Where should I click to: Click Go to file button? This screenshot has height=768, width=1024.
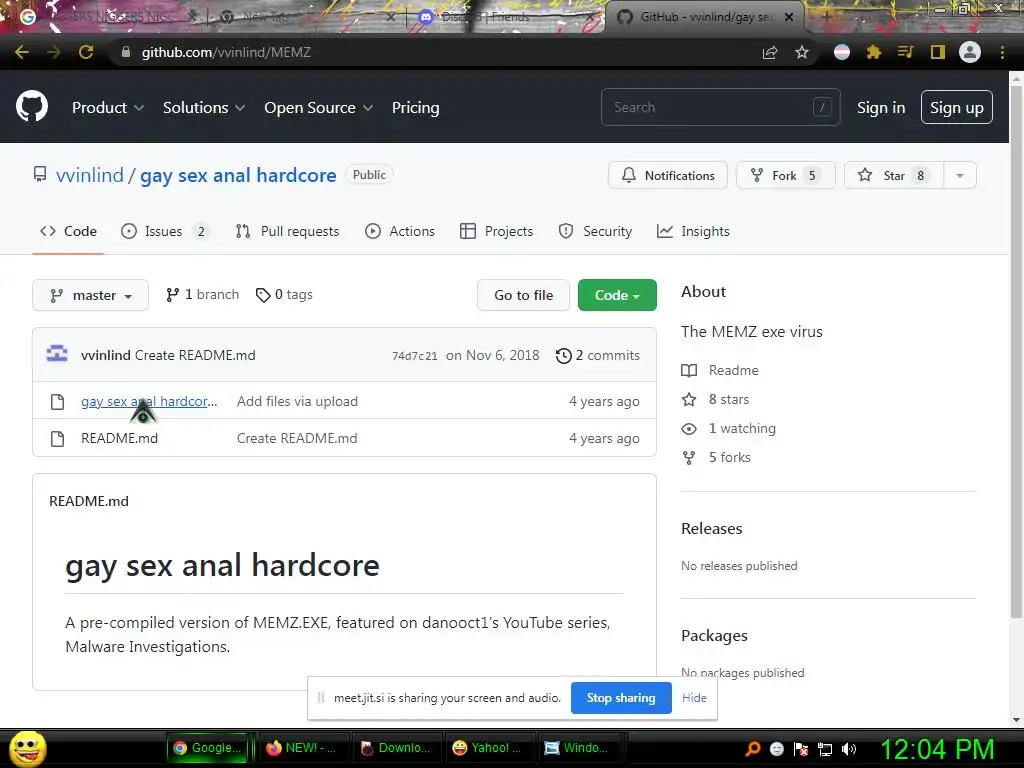point(523,295)
